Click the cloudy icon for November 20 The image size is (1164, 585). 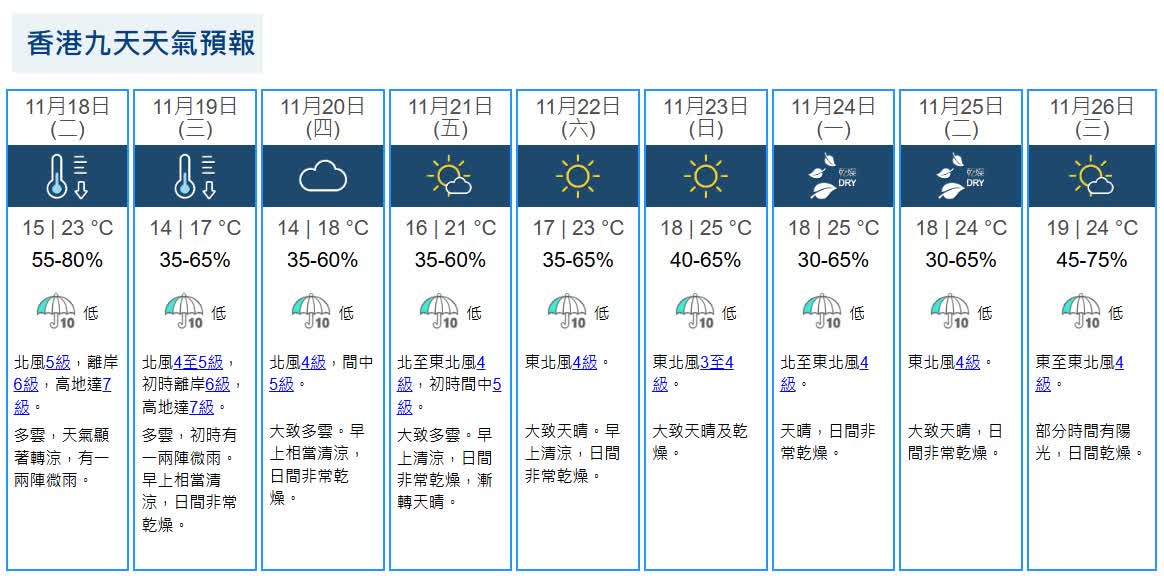pos(322,177)
